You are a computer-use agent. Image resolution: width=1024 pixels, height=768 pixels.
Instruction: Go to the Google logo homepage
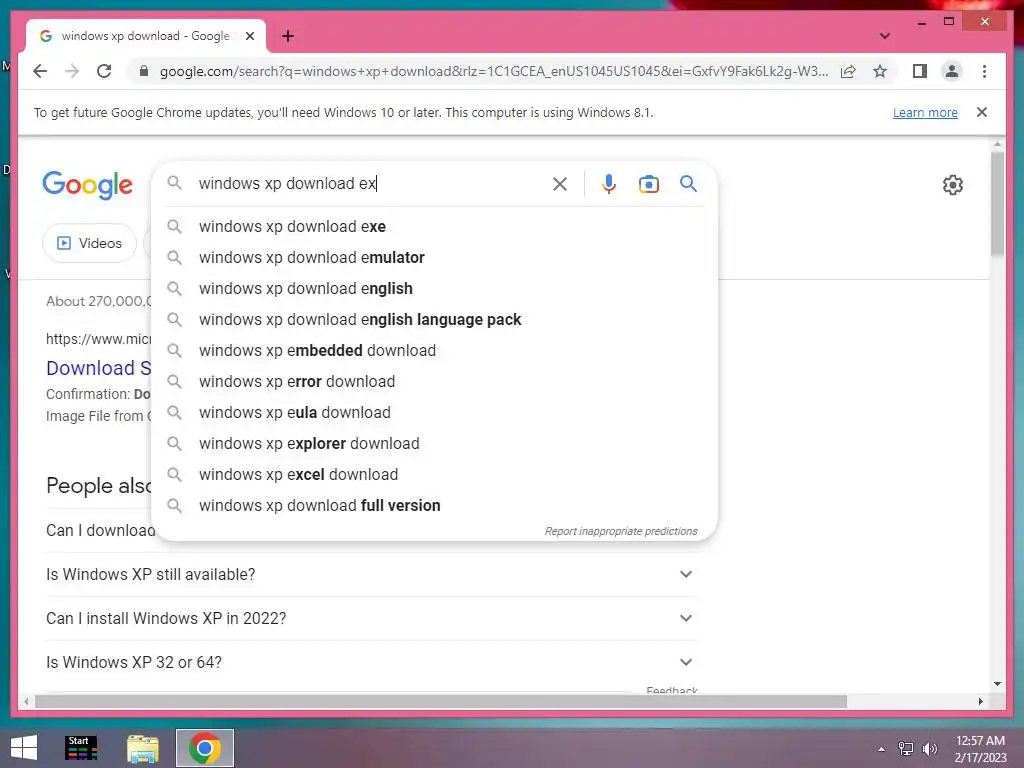(x=88, y=185)
